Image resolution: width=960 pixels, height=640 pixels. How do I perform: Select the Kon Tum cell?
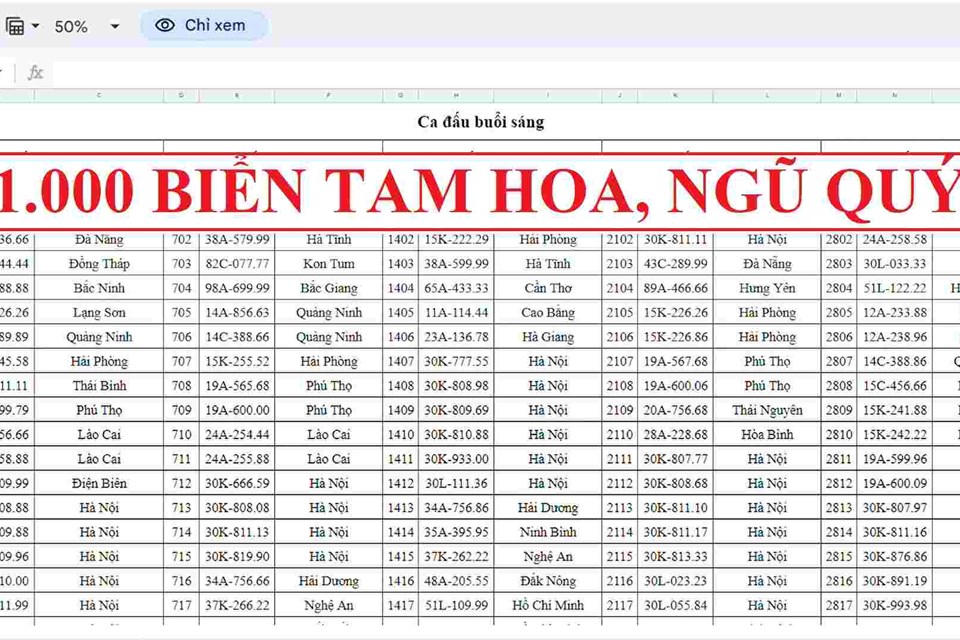tap(328, 264)
